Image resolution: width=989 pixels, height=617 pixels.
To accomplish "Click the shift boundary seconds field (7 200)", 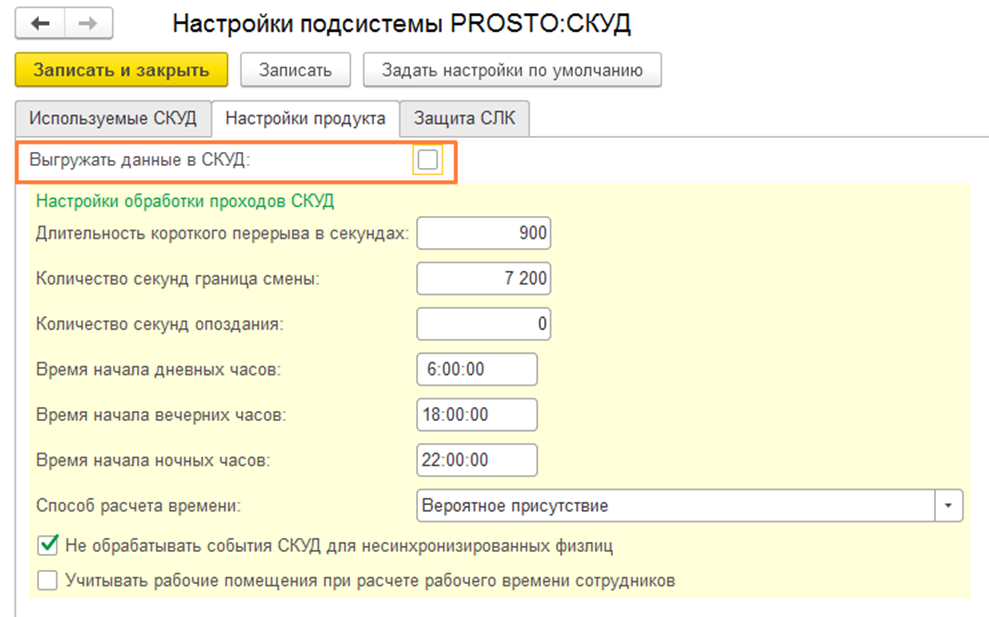I will click(x=484, y=279).
